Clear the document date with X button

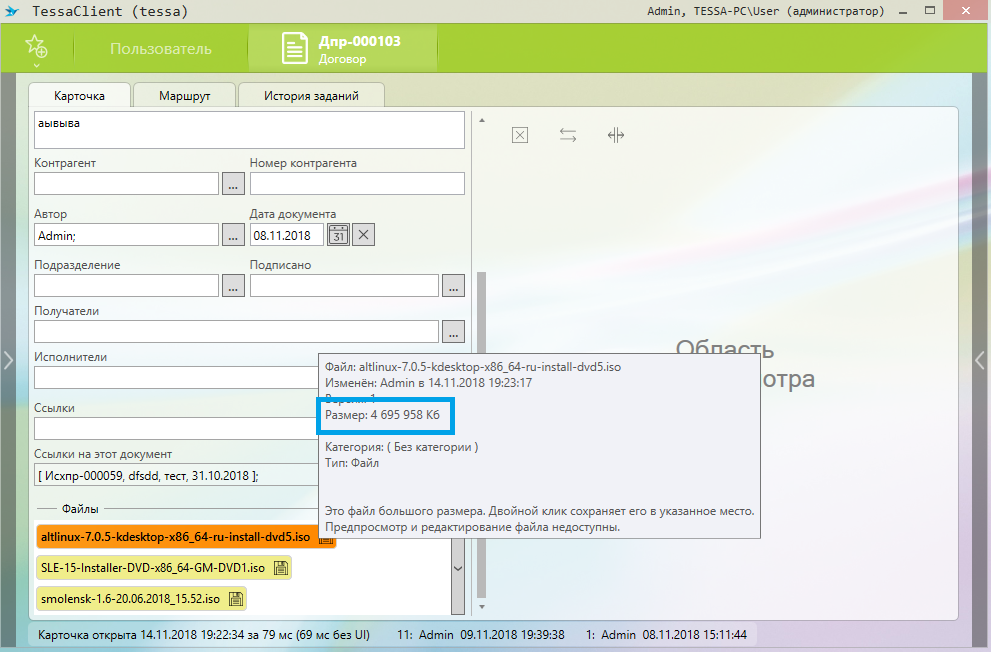364,235
